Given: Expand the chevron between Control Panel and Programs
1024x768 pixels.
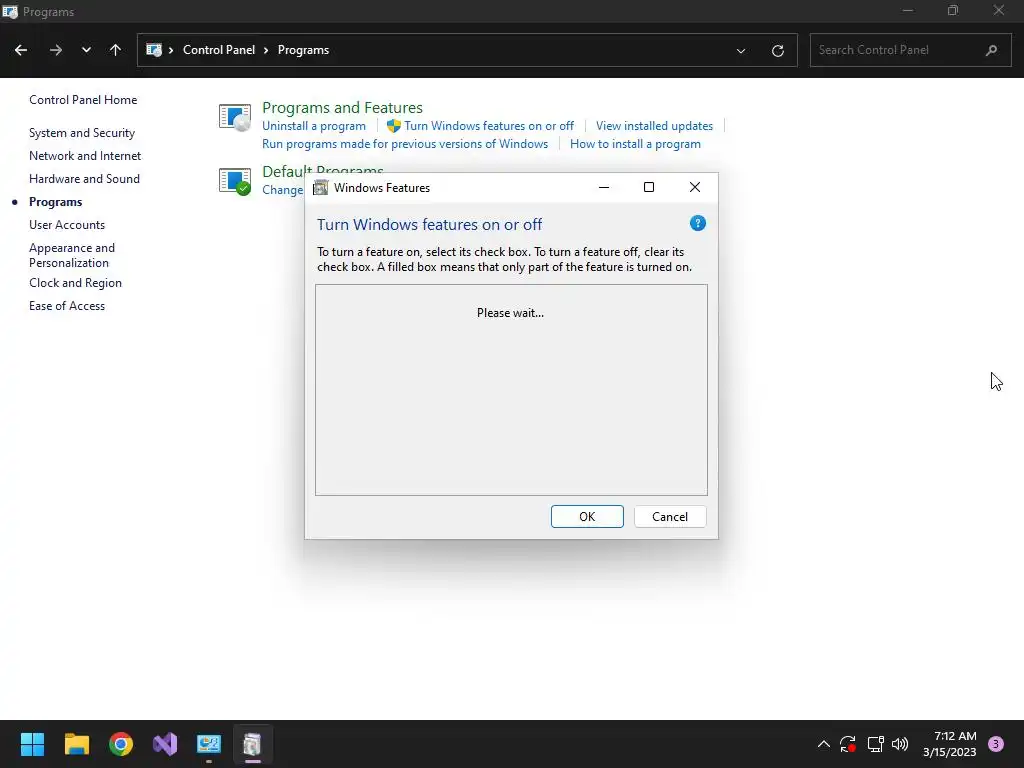Looking at the screenshot, I should (x=266, y=50).
